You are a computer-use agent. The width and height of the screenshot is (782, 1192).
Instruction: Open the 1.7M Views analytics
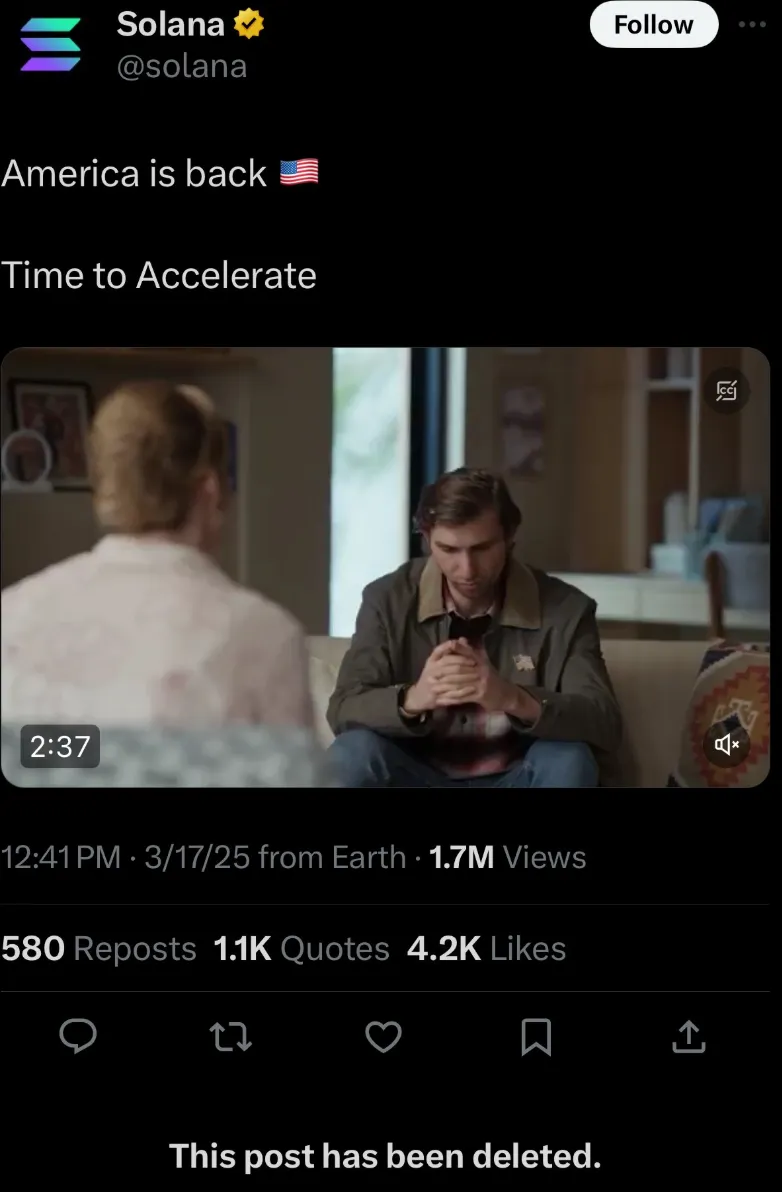508,857
